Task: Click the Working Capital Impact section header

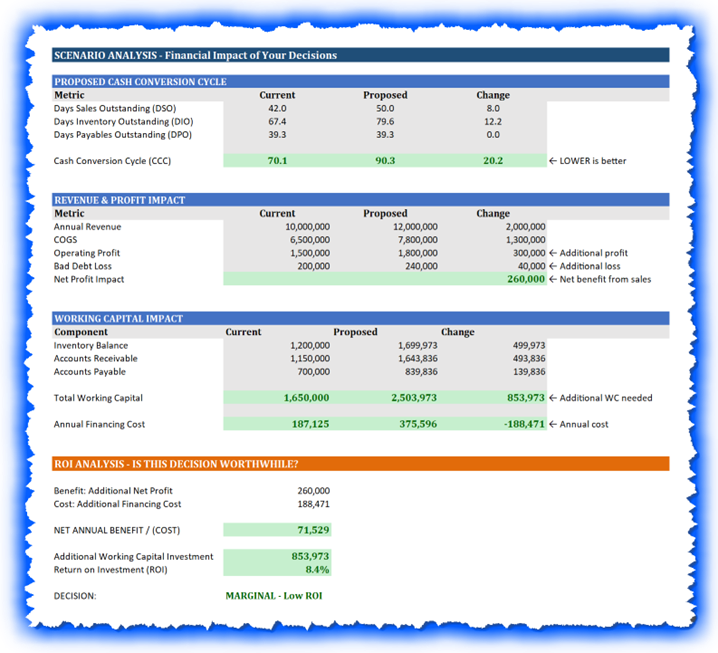Action: click(x=360, y=318)
